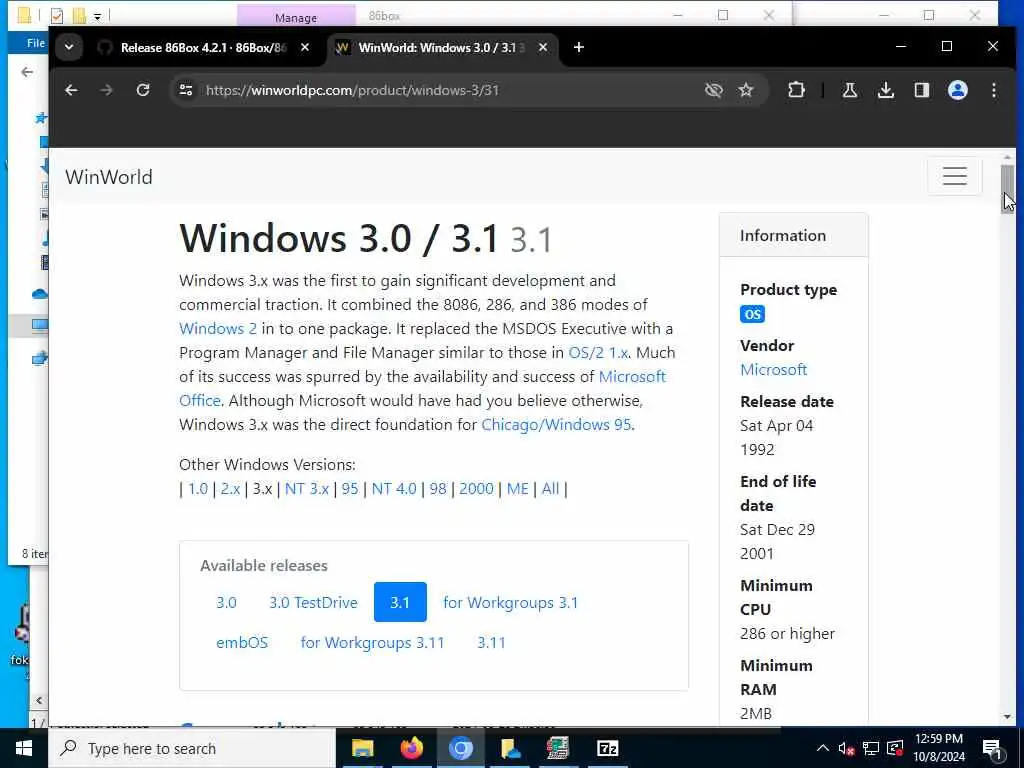
Task: Select the embOS release
Action: point(242,643)
